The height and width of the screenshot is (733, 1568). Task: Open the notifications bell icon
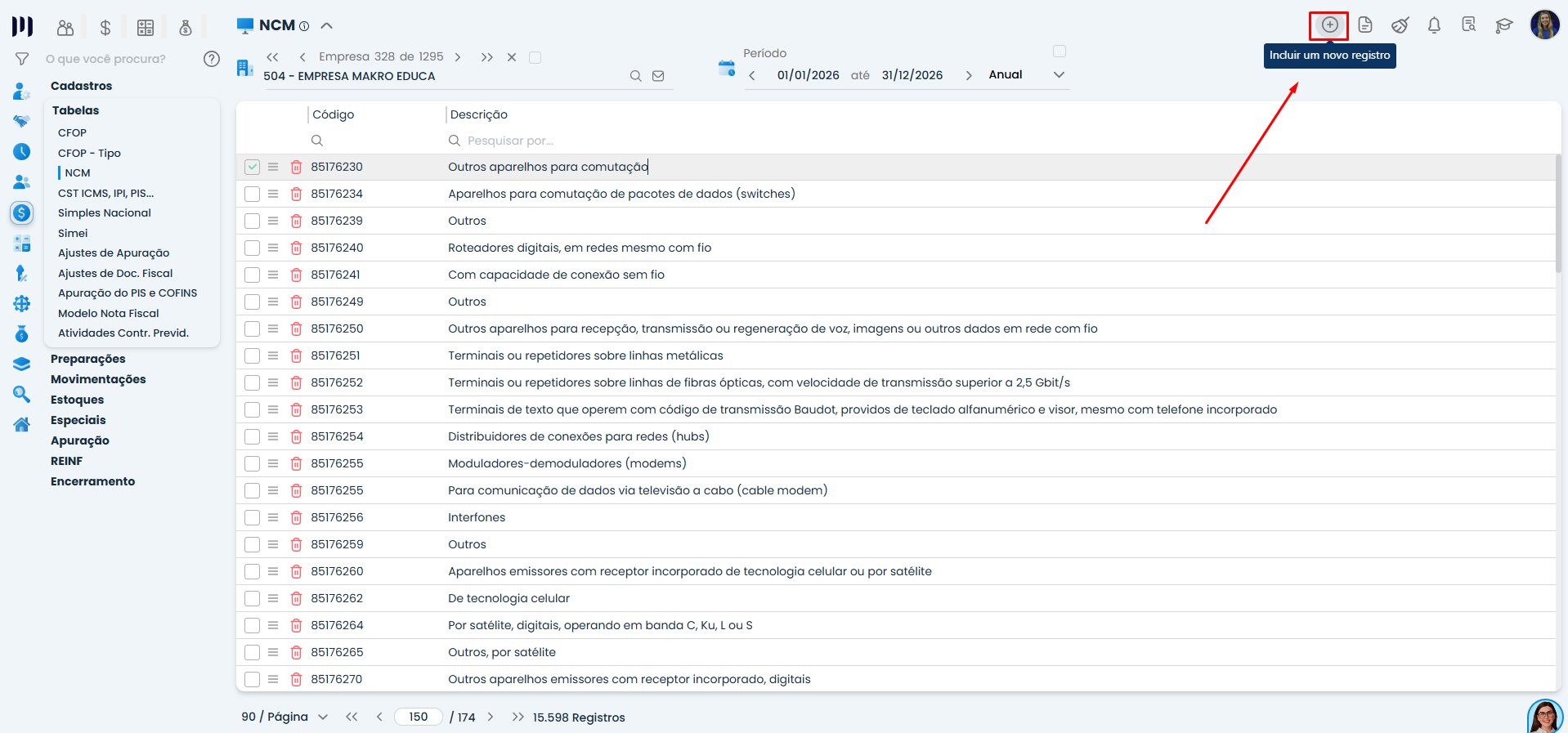pyautogui.click(x=1434, y=25)
